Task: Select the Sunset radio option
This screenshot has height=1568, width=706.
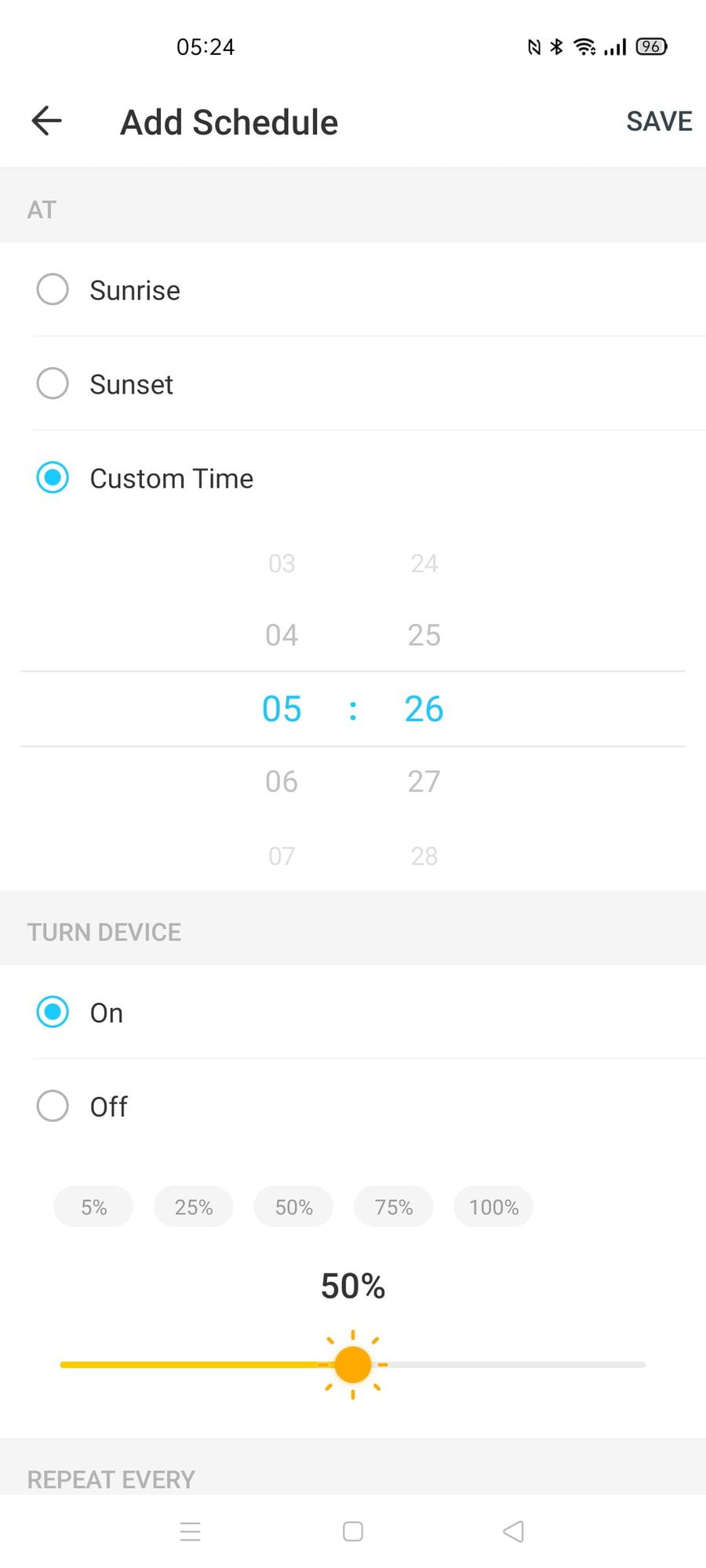Action: point(53,383)
